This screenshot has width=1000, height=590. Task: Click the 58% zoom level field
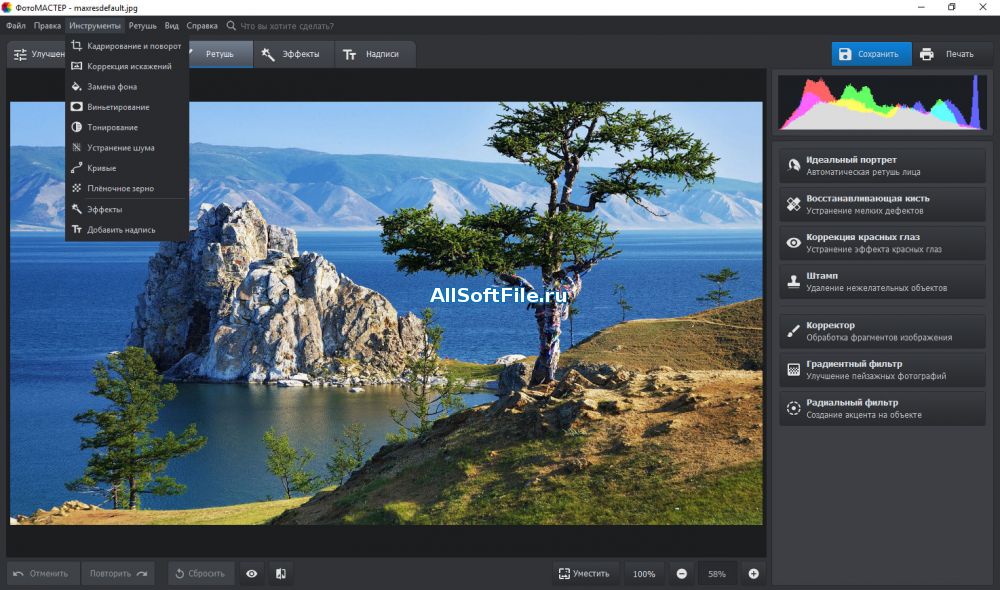tap(717, 574)
